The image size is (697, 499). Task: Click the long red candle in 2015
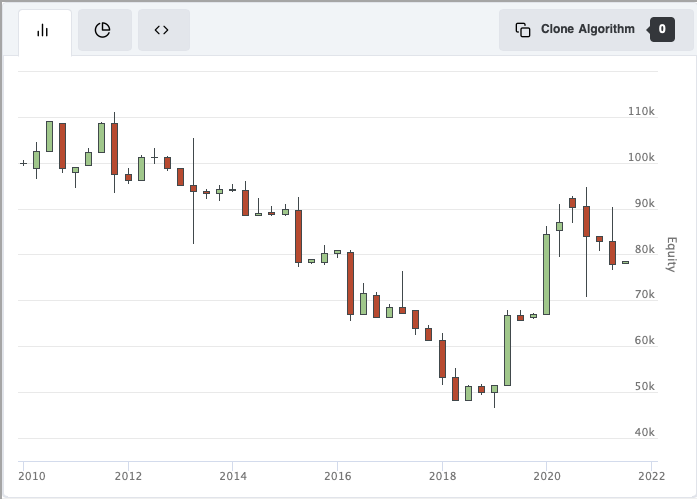(x=298, y=236)
